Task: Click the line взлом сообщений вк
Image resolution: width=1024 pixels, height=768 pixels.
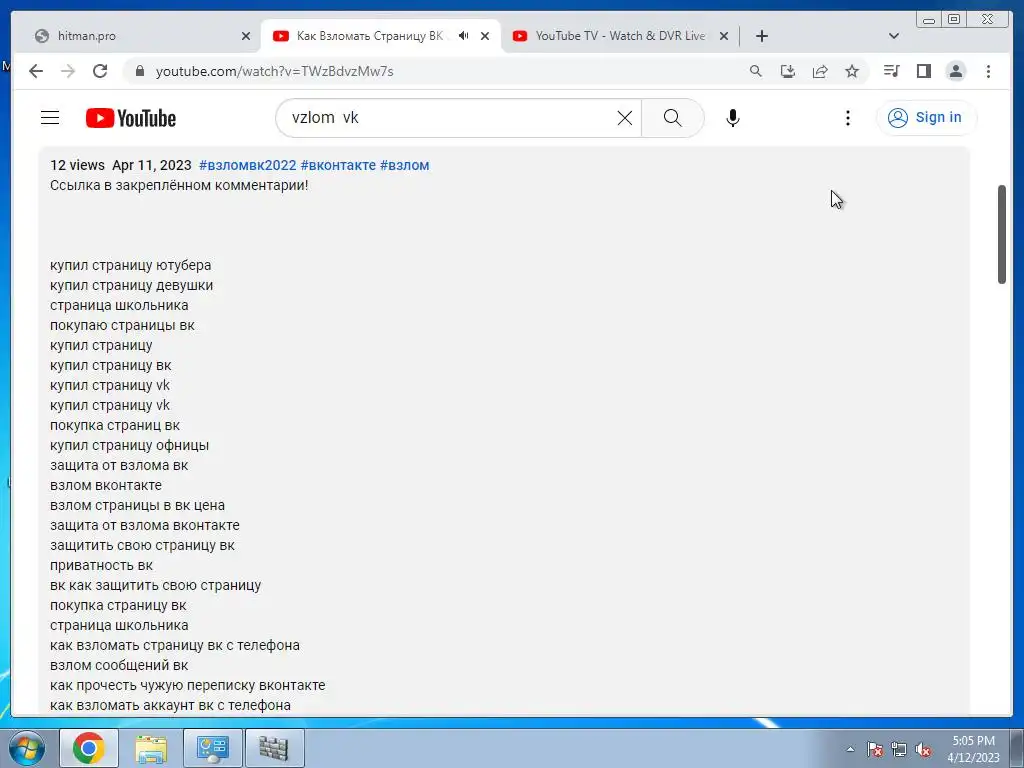Action: click(x=119, y=665)
